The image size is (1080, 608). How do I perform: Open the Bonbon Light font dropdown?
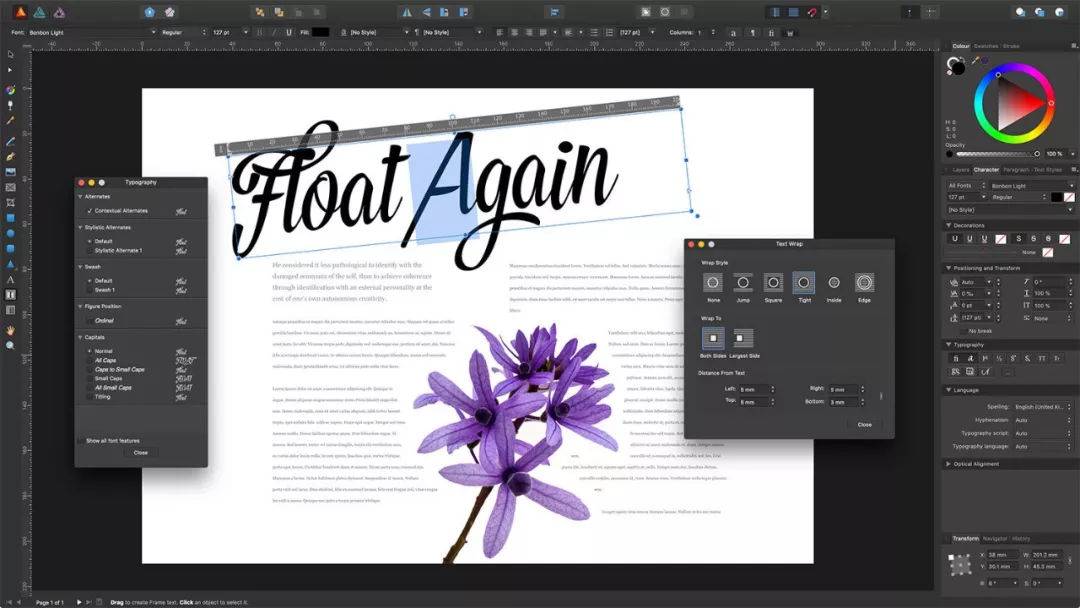[x=1028, y=185]
